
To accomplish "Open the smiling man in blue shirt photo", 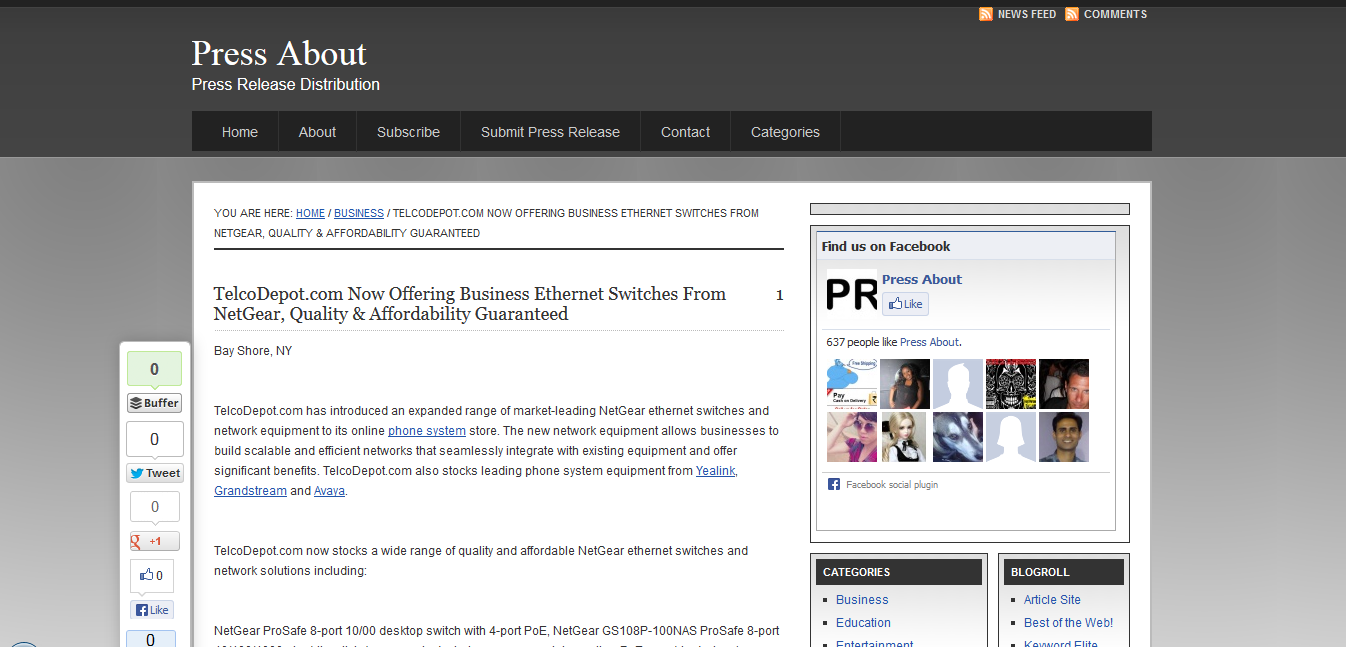I will 1064,437.
